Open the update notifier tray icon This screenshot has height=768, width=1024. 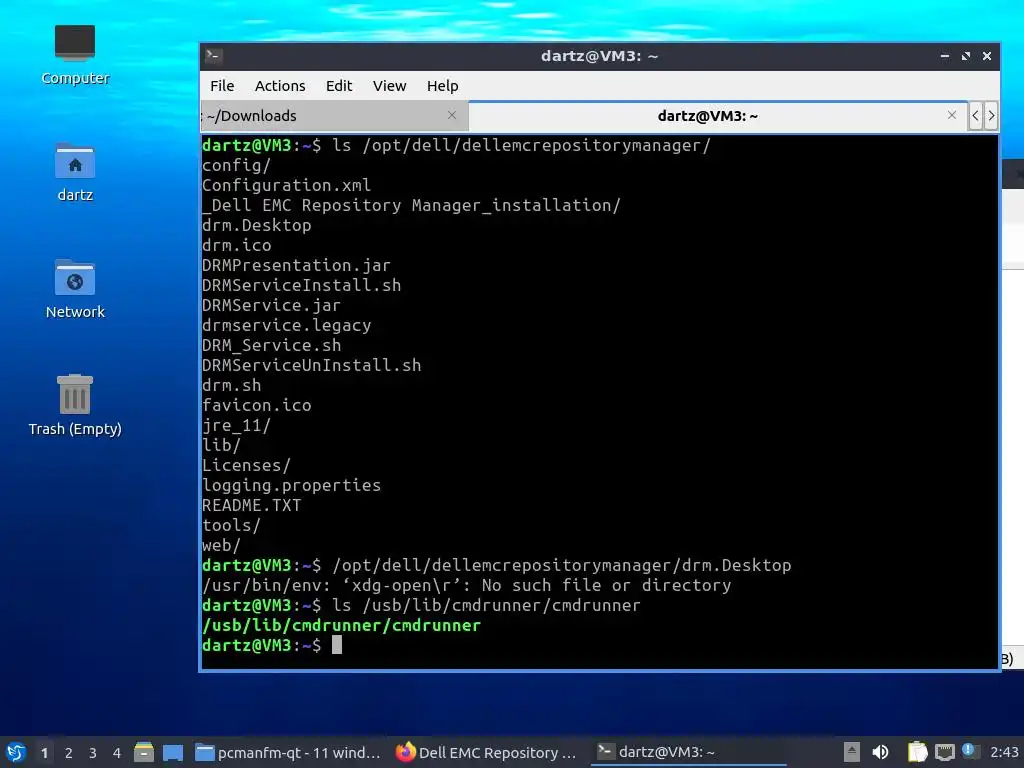coord(969,751)
